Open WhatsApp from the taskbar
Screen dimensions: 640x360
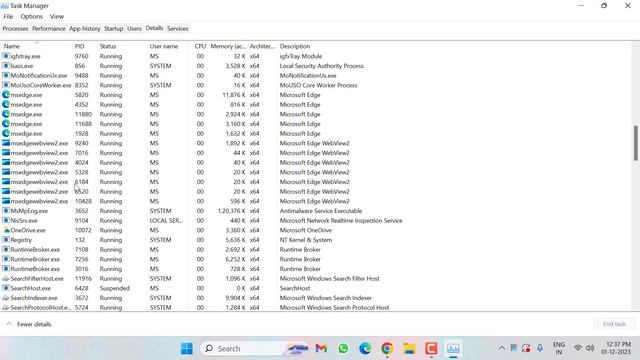point(343,348)
